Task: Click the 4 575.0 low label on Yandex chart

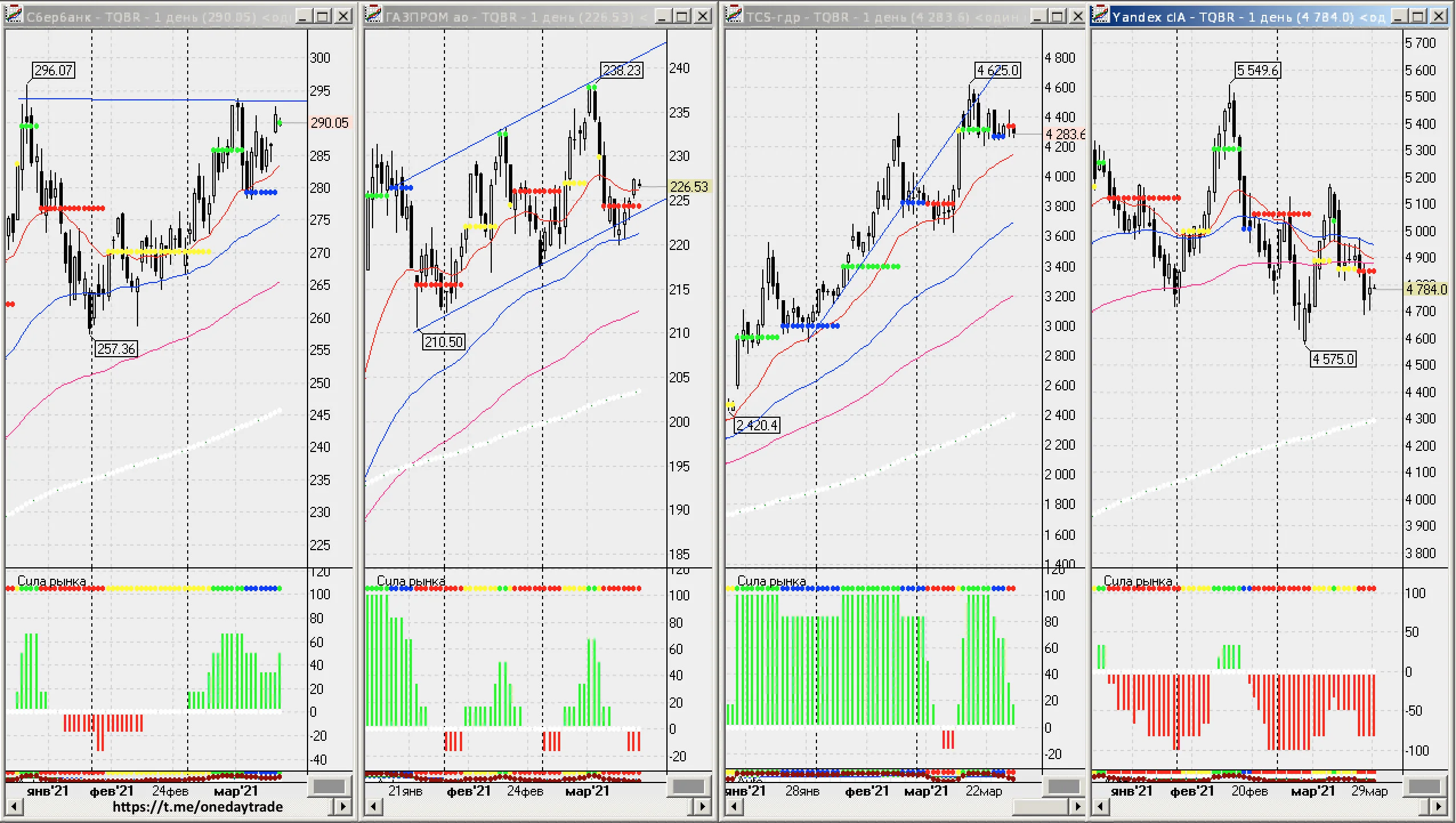Action: point(1333,359)
